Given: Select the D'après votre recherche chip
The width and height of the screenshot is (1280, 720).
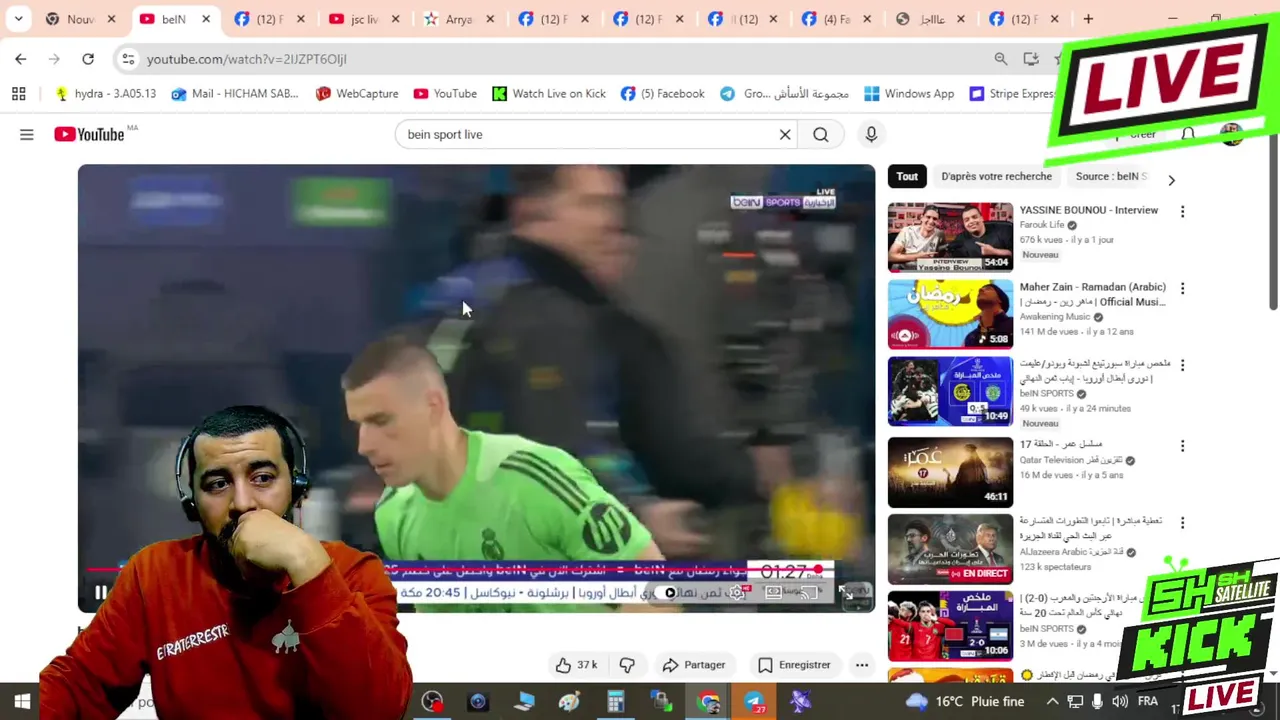Looking at the screenshot, I should pyautogui.click(x=996, y=176).
